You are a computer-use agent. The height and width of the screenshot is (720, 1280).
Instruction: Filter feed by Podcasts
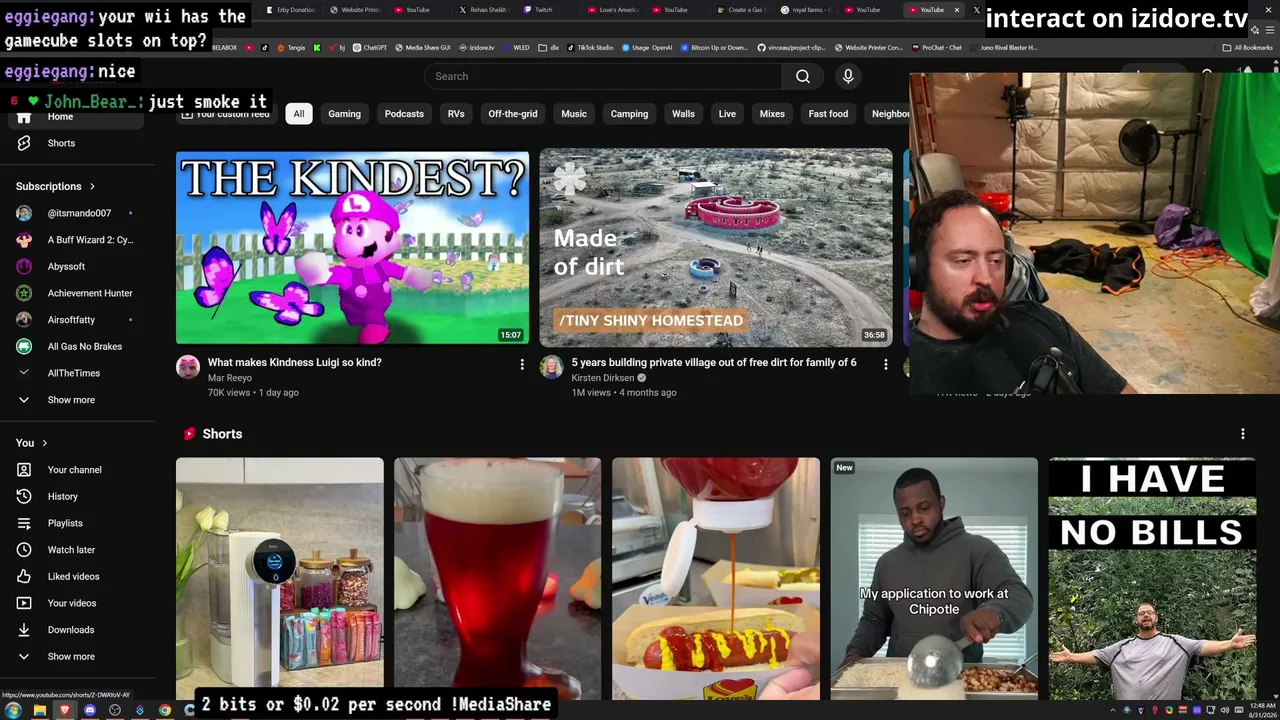point(404,114)
